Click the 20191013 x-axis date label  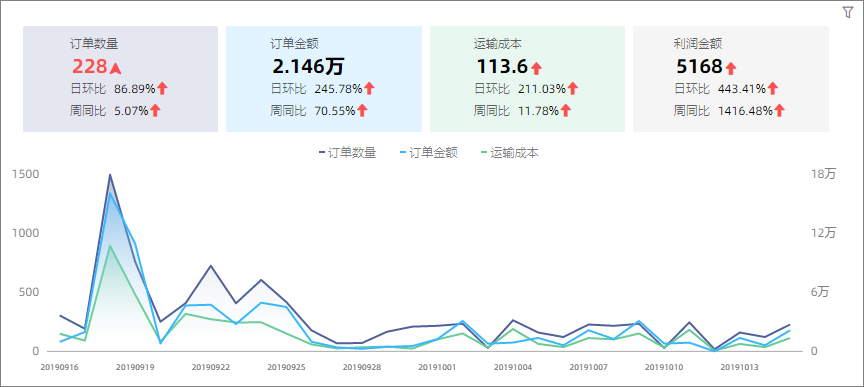[739, 367]
